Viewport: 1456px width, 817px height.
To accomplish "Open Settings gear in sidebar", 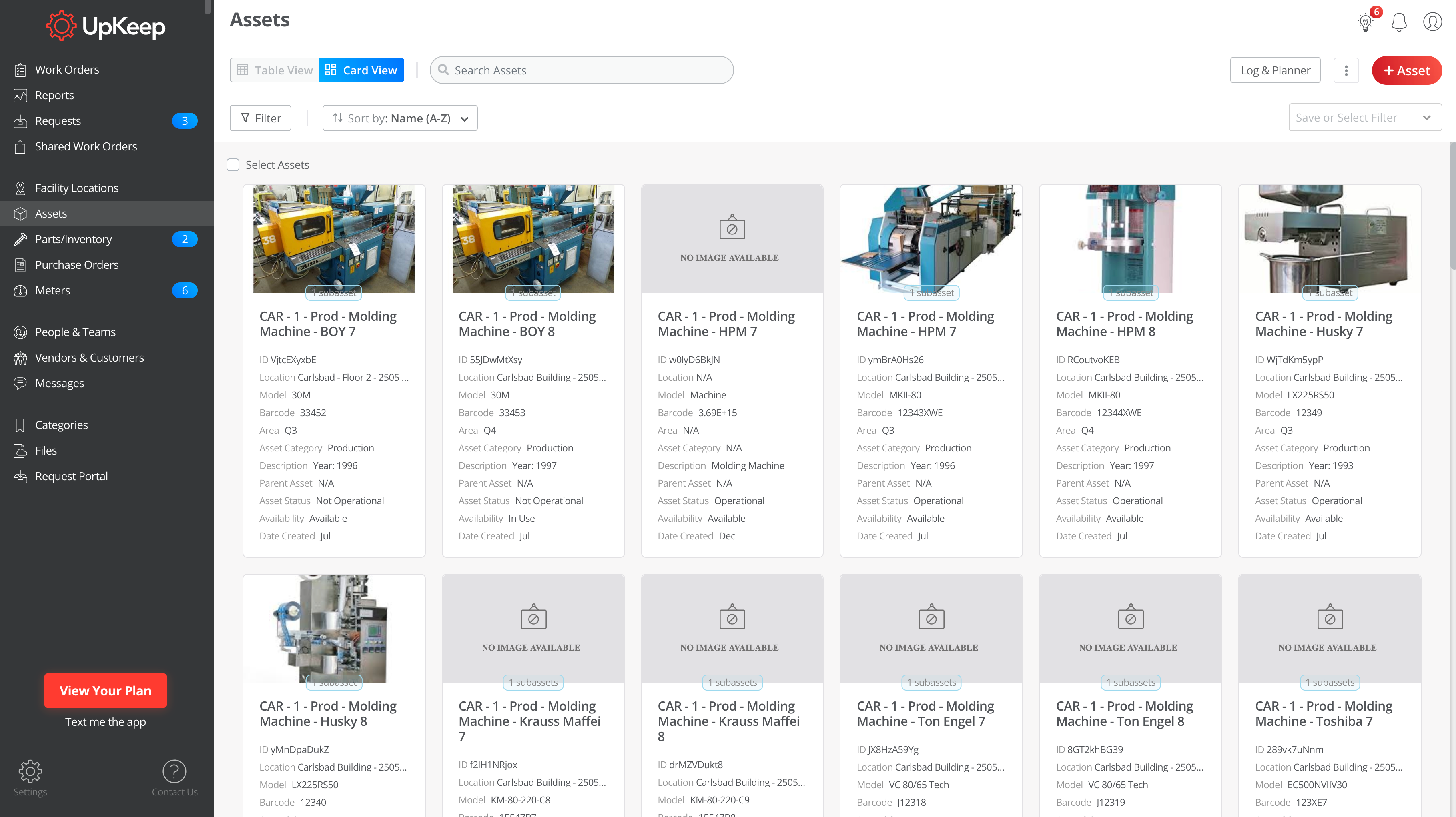I will (30, 771).
